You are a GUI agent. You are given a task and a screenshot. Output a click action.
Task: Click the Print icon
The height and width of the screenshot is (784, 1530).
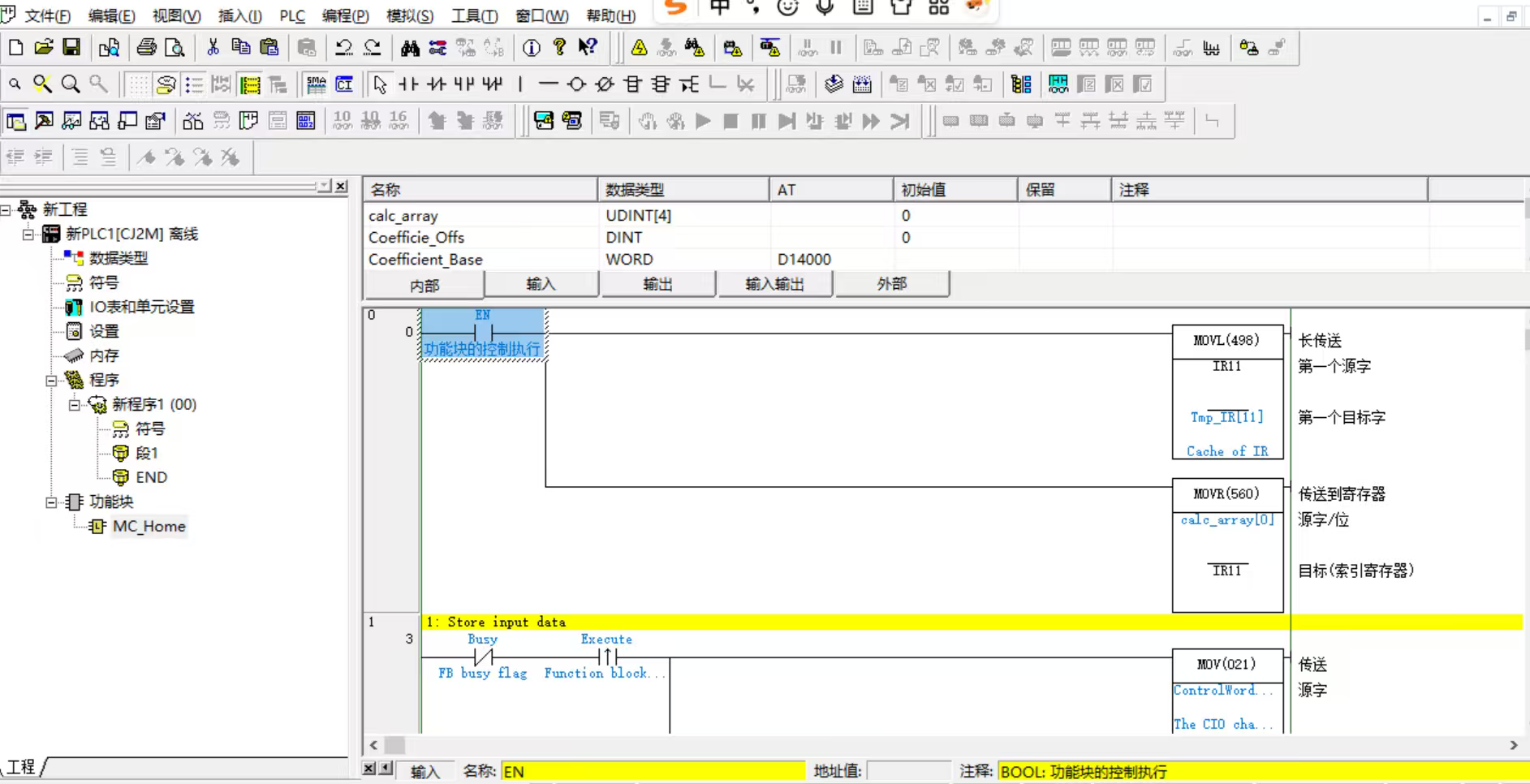click(146, 48)
